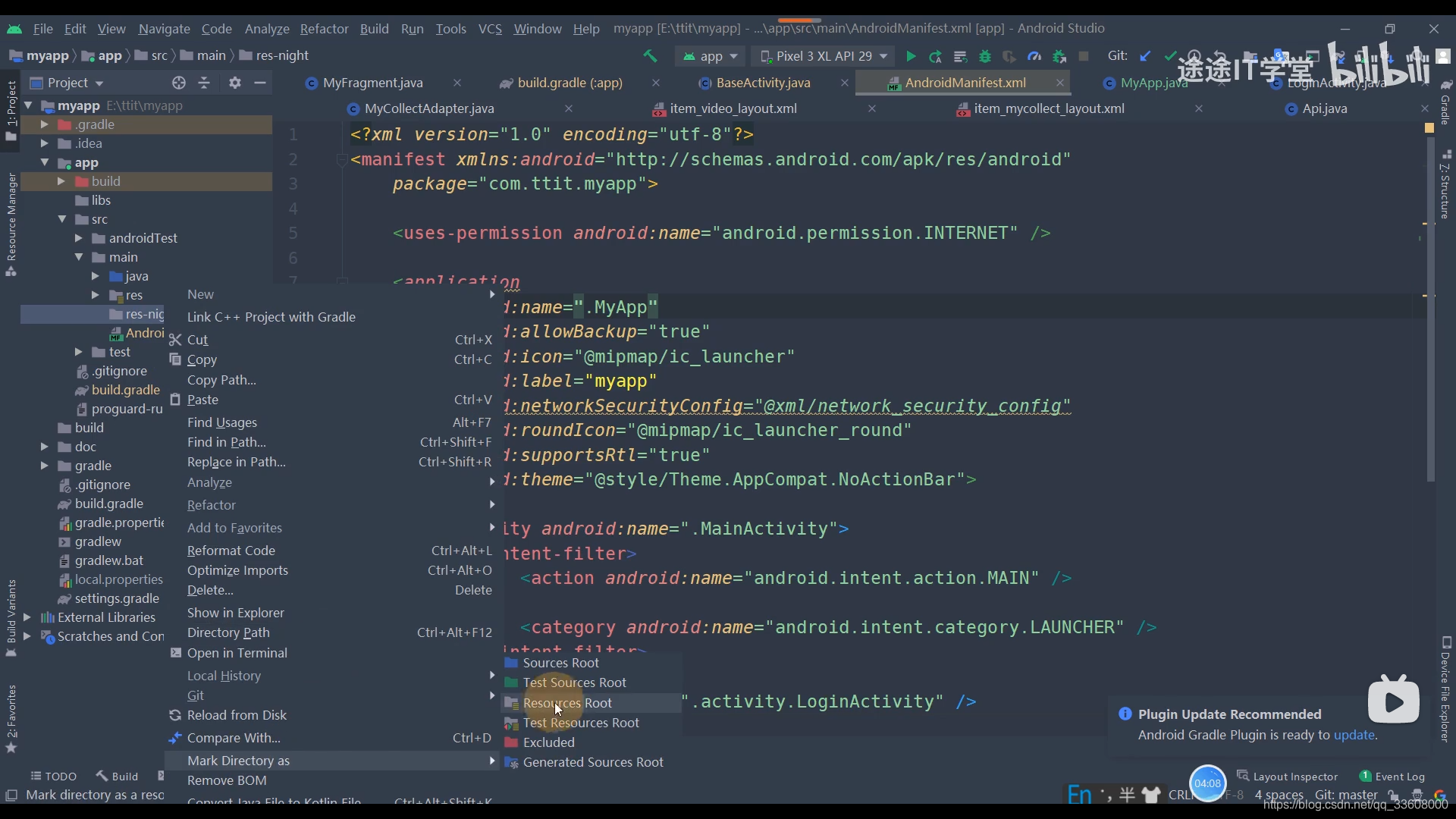Switch to the Api.java tab
The width and height of the screenshot is (1456, 819).
coord(1324,108)
